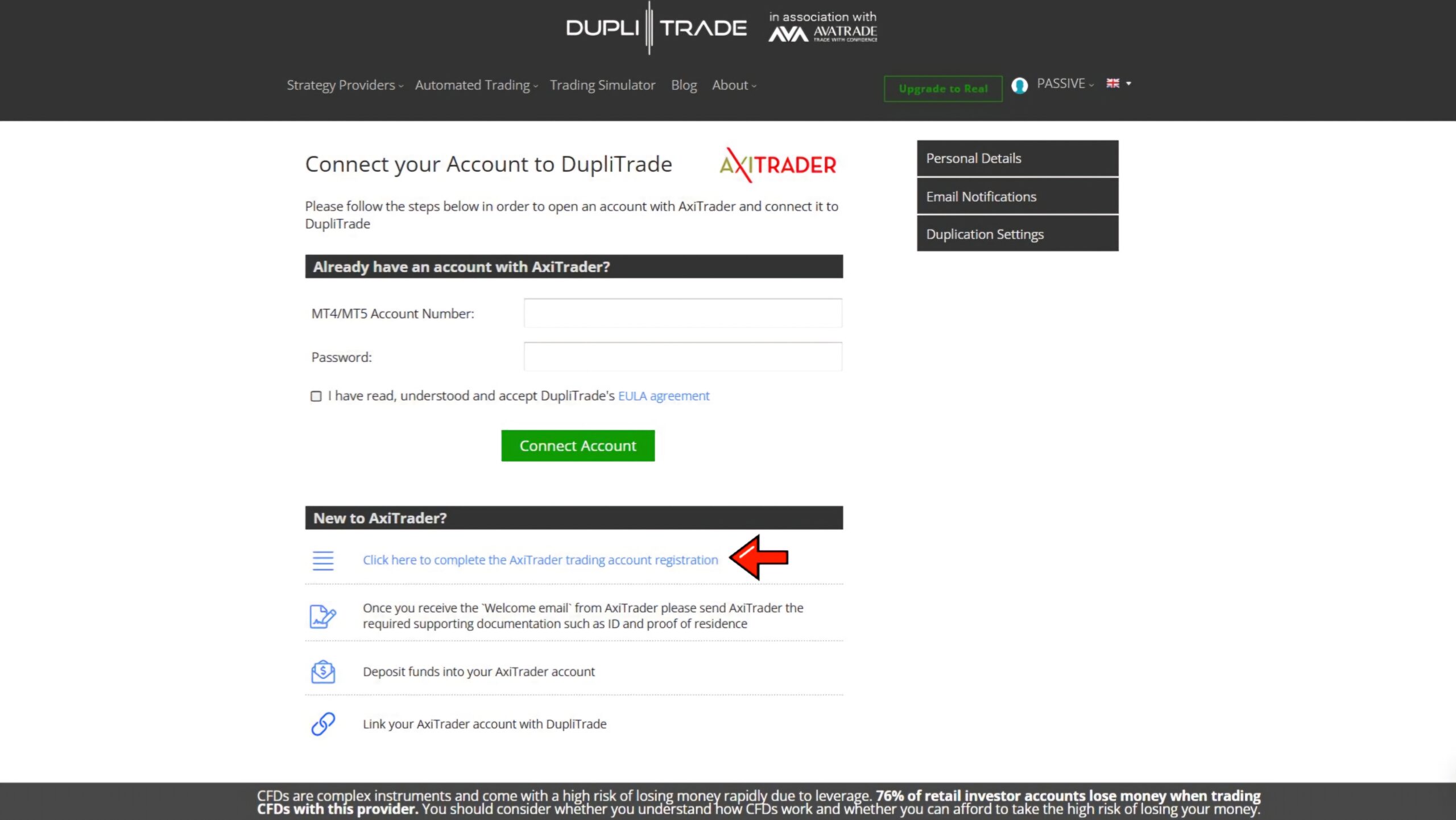1456x820 pixels.
Task: Open the EULA agreement link
Action: 664,395
